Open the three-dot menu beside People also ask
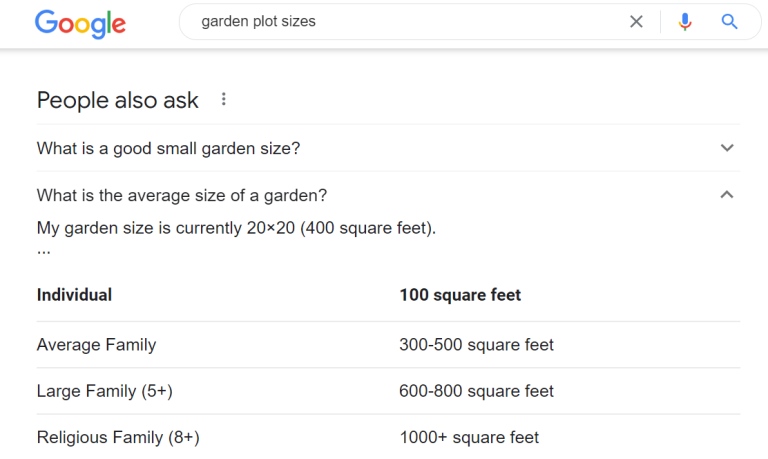This screenshot has height=459, width=768. click(x=224, y=99)
